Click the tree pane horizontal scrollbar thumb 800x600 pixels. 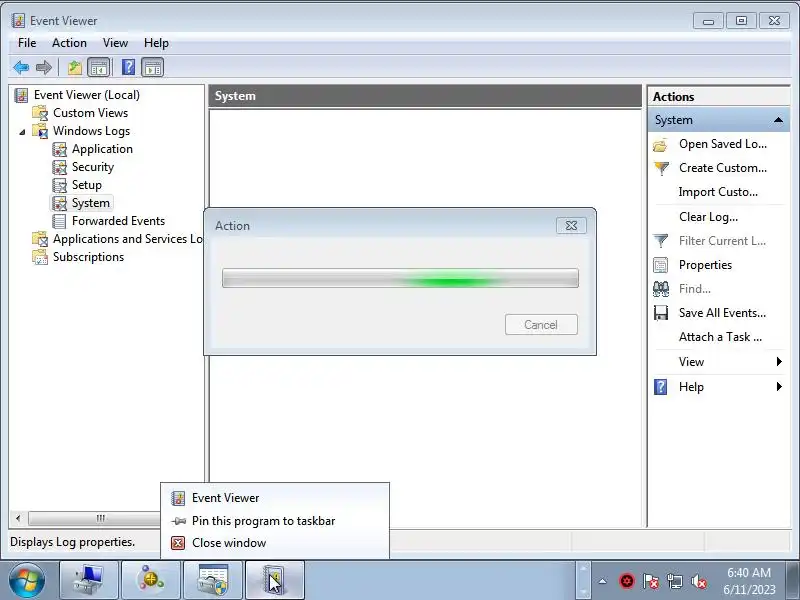click(x=94, y=518)
